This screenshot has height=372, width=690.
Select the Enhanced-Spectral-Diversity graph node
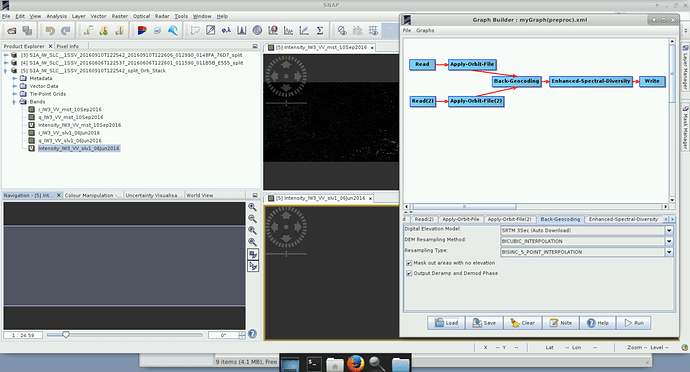coord(591,81)
